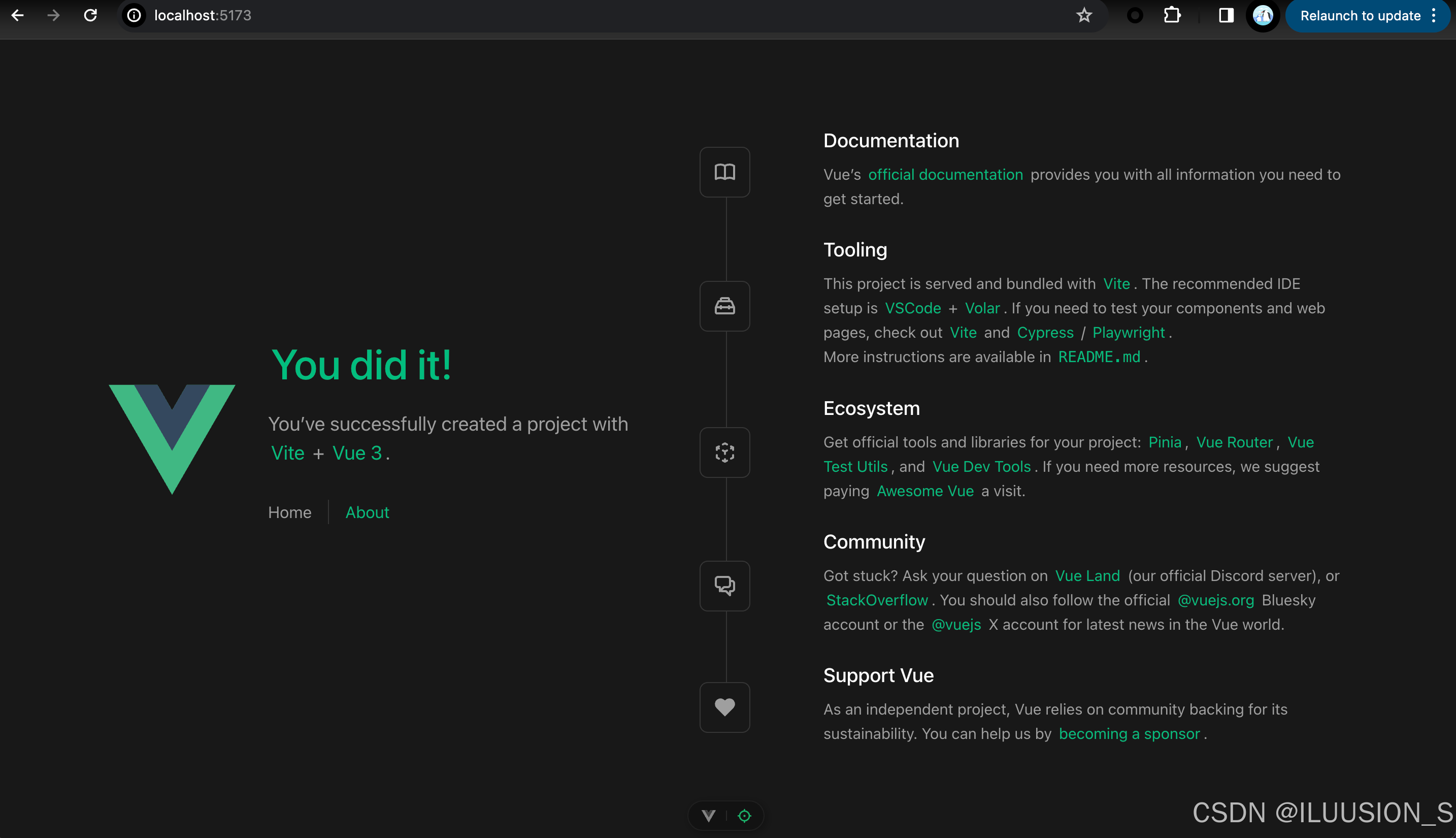
Task: Click the Ecosystem icon box
Action: 724,453
